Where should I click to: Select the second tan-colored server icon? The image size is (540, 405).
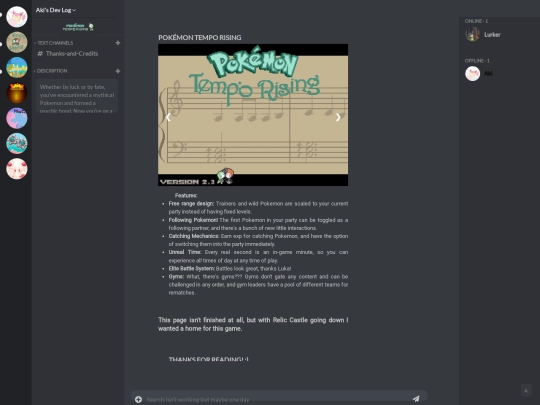[17, 42]
